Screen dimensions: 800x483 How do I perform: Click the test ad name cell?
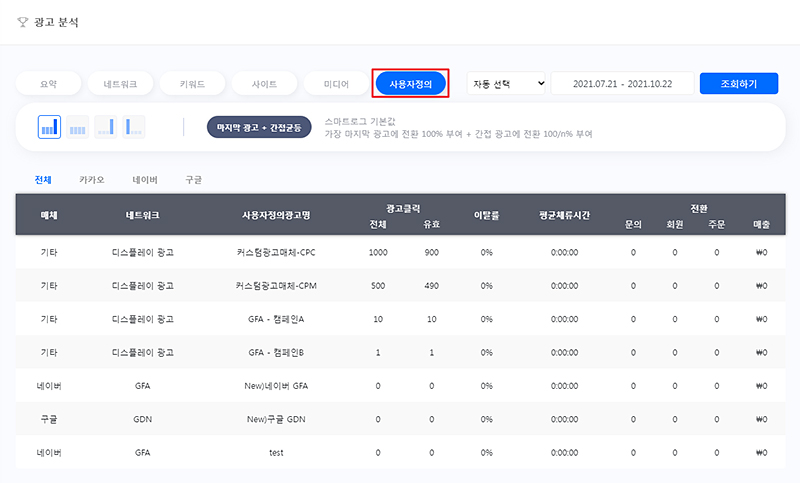276,453
